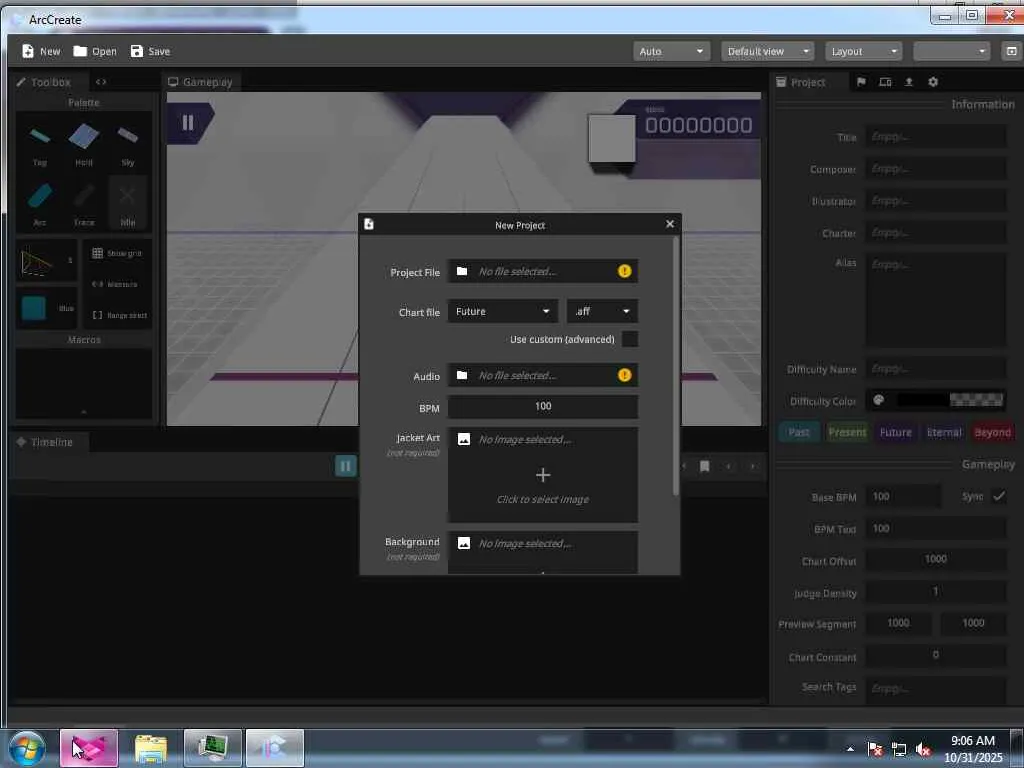The image size is (1024, 768).
Task: Click the Composer input field
Action: click(936, 169)
